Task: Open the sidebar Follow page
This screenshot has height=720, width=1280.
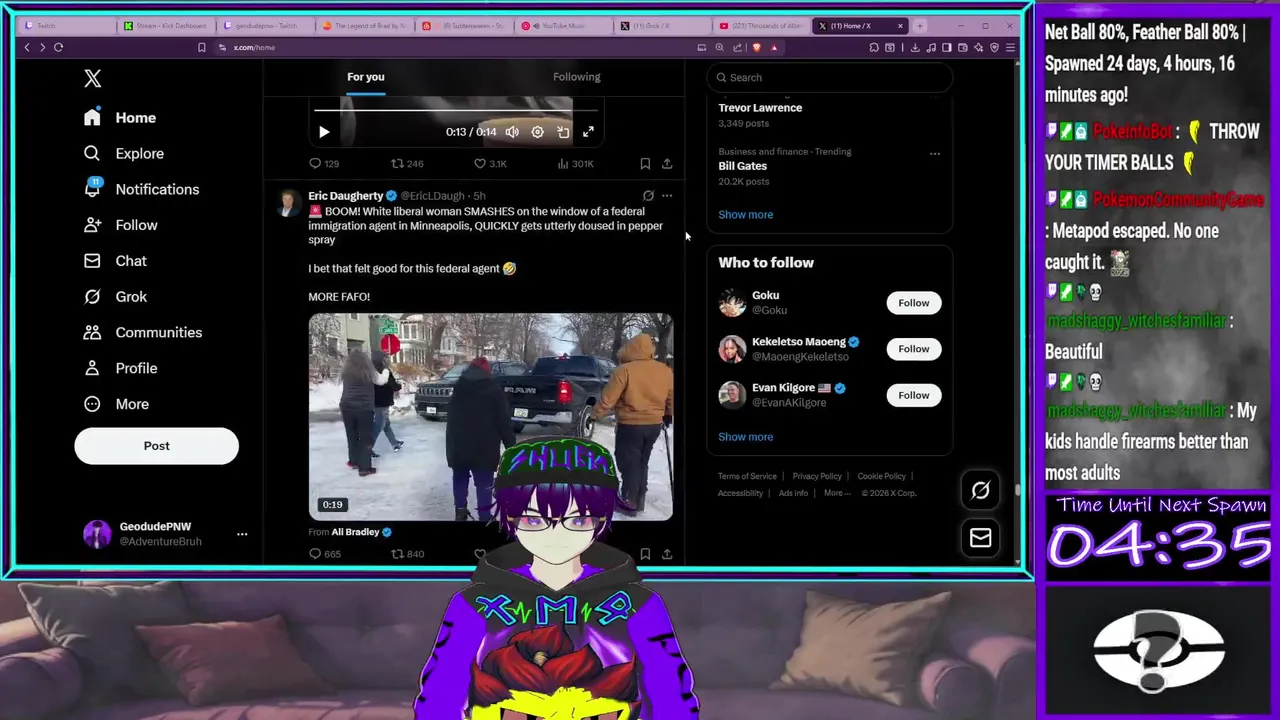Action: coord(121,225)
